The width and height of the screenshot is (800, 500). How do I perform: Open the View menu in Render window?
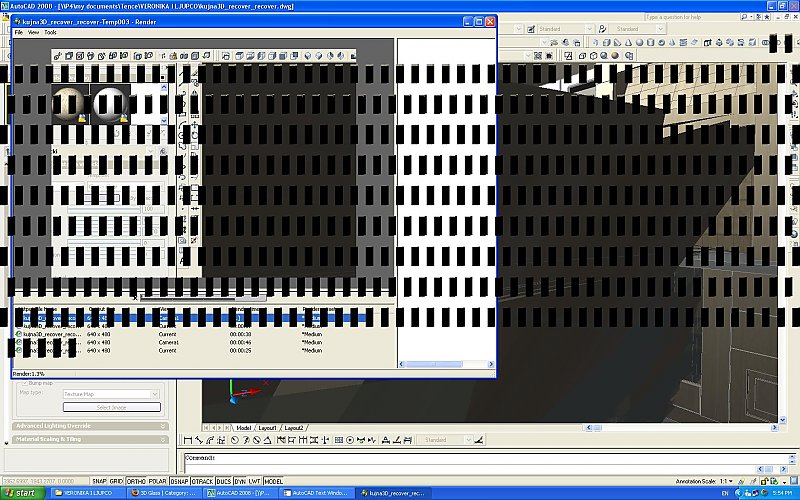tap(33, 32)
